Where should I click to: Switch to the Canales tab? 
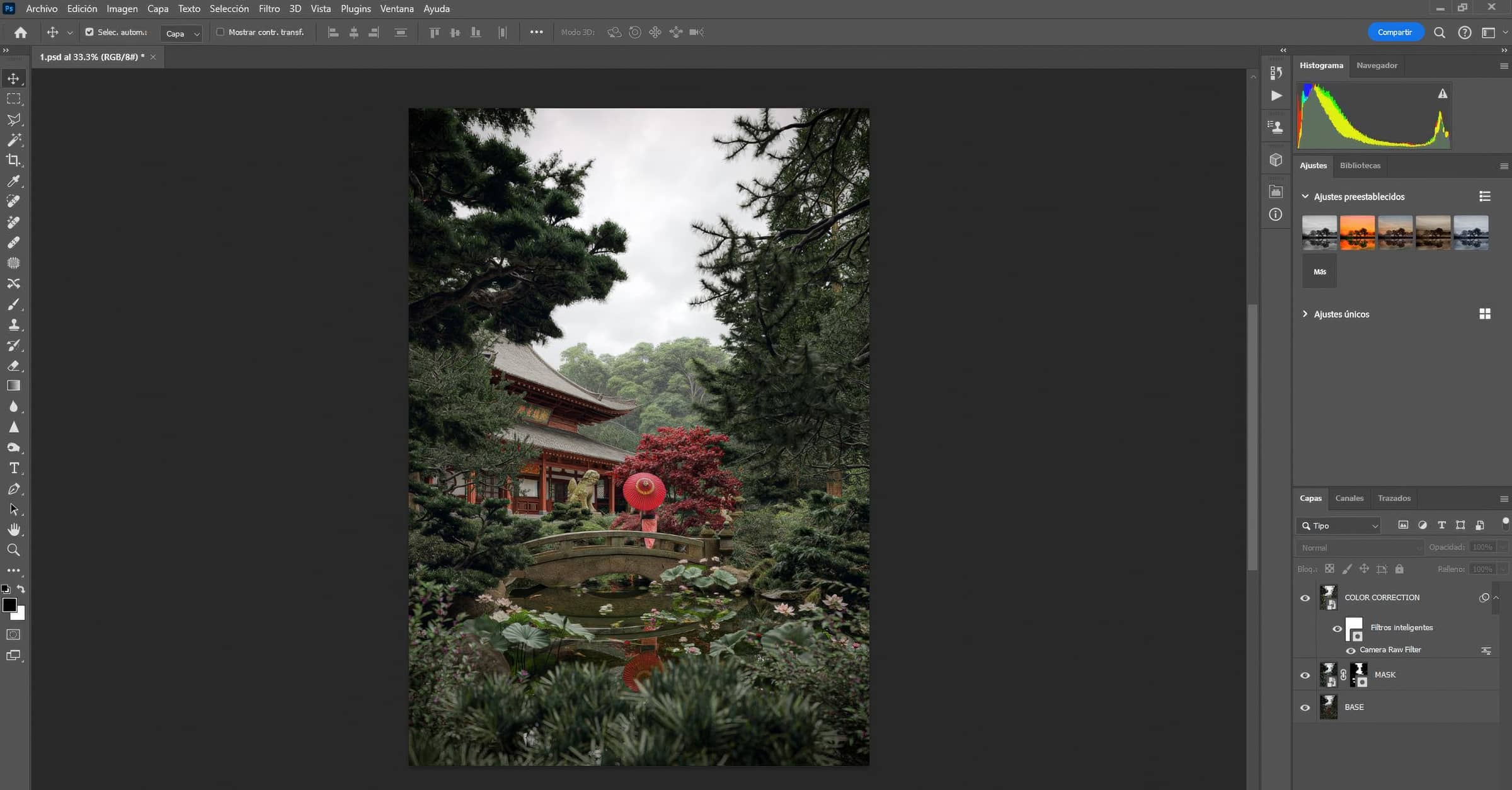1349,498
